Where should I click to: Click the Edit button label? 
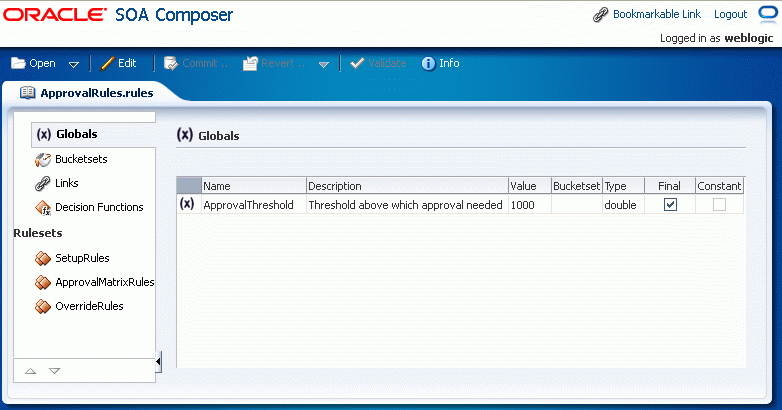[x=127, y=63]
